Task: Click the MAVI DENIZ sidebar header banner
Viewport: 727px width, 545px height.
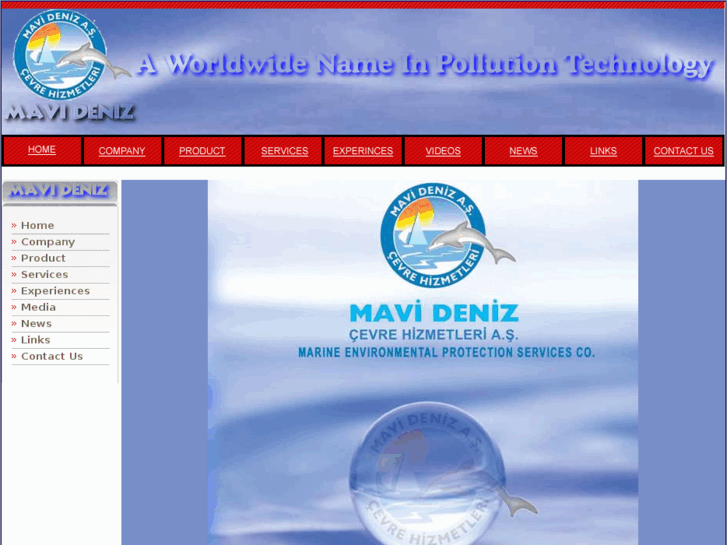Action: (60, 192)
